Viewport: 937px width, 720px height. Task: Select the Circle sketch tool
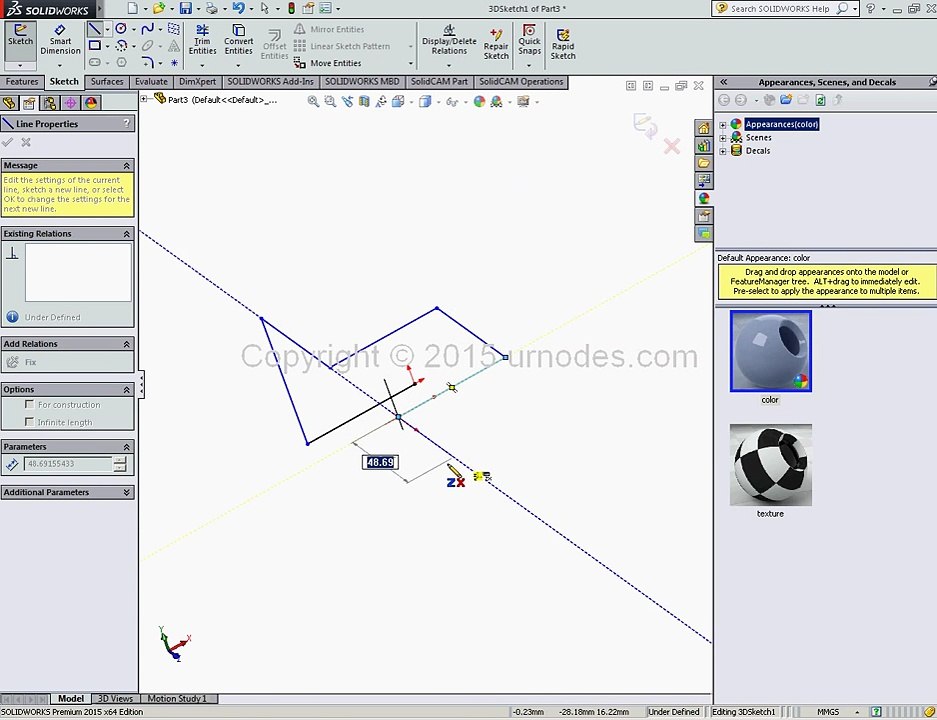pyautogui.click(x=121, y=29)
